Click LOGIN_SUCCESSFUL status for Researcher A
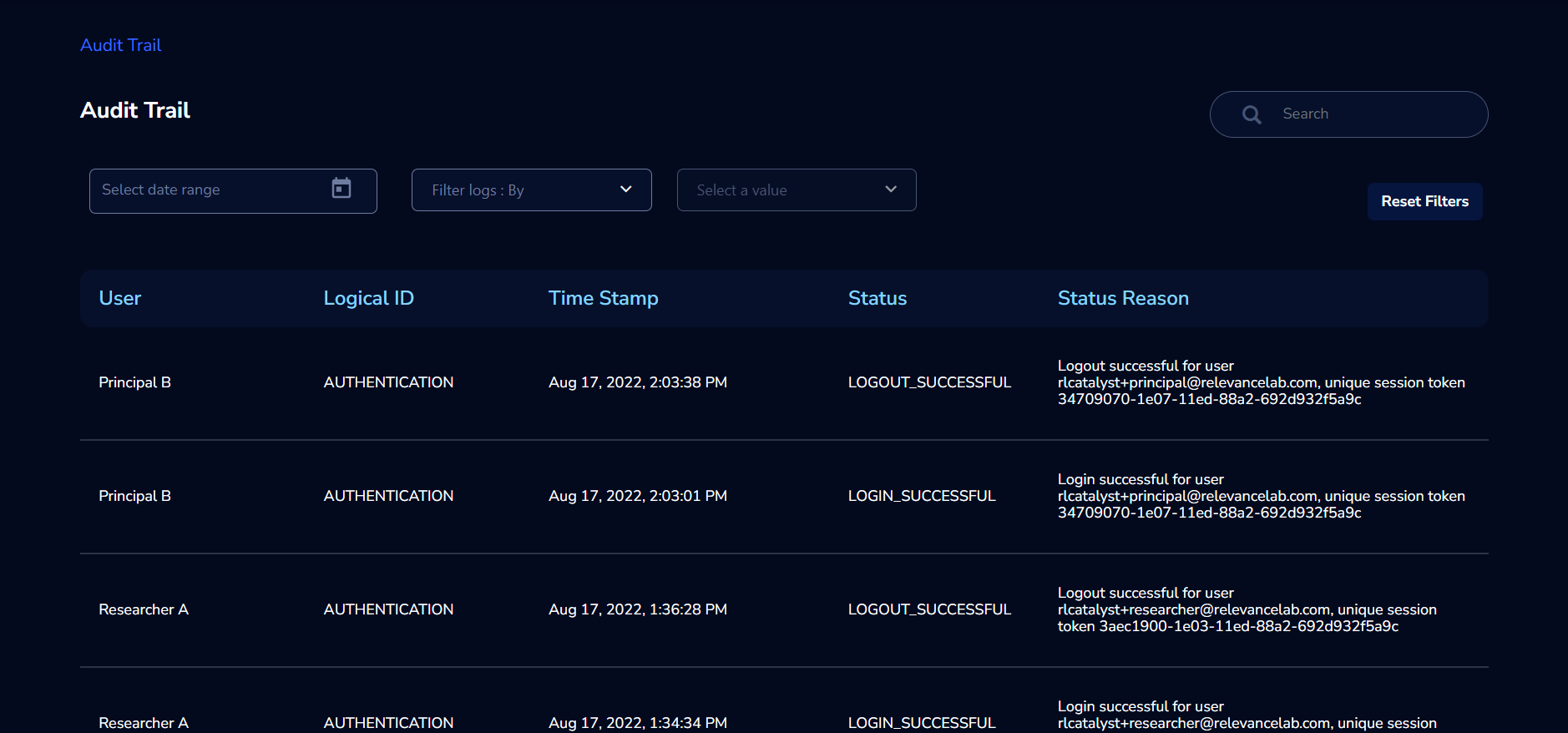Screen dimensions: 1568x733 pos(922,723)
